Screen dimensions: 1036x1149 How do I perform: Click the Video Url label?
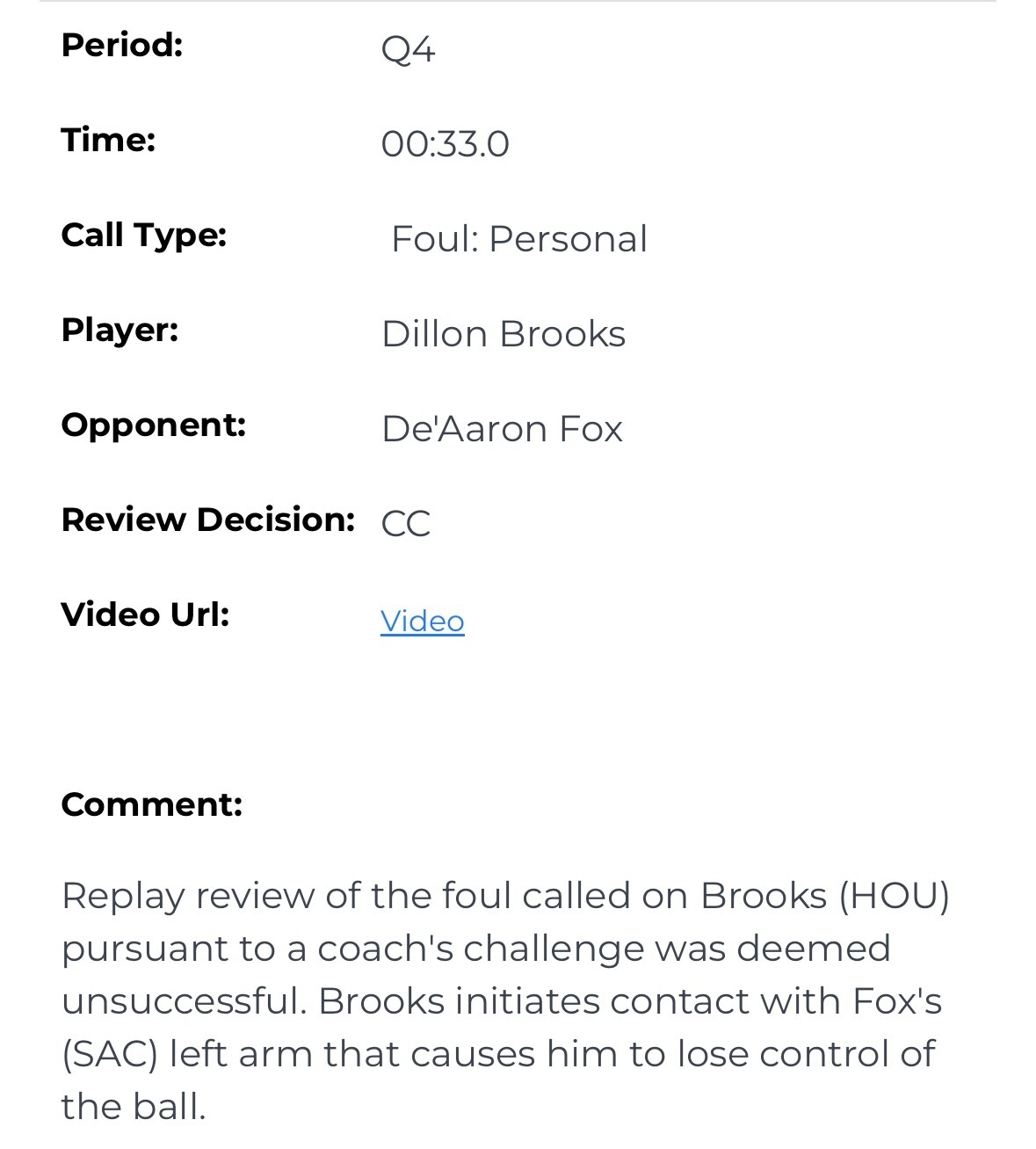146,614
